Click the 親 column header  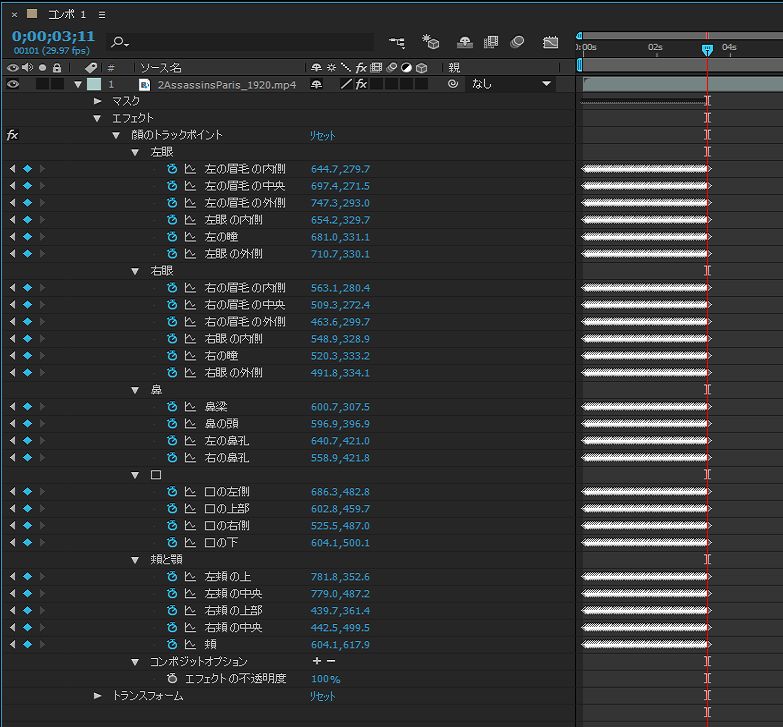(454, 67)
